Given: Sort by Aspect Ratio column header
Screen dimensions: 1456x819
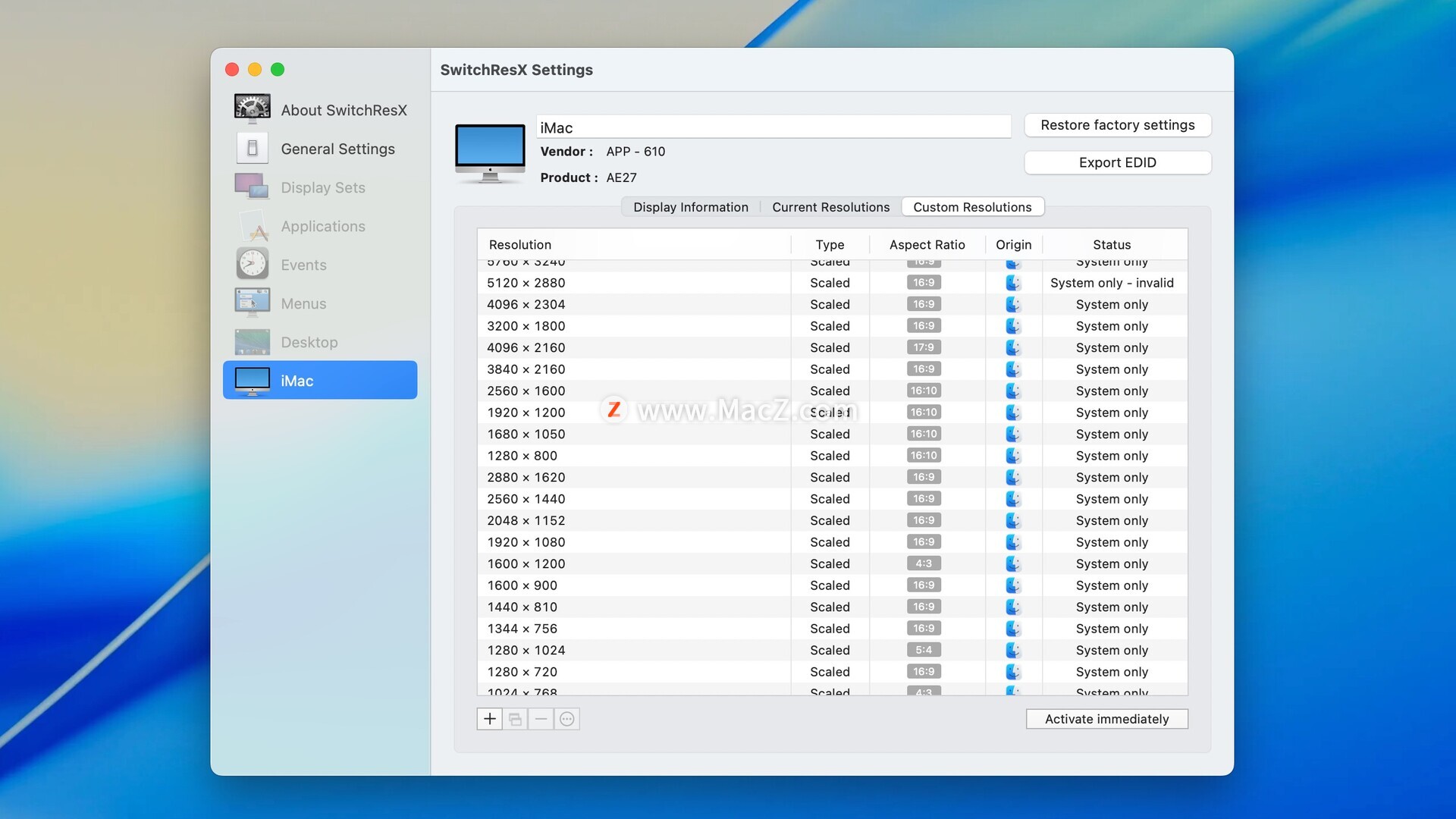Looking at the screenshot, I should (x=927, y=244).
